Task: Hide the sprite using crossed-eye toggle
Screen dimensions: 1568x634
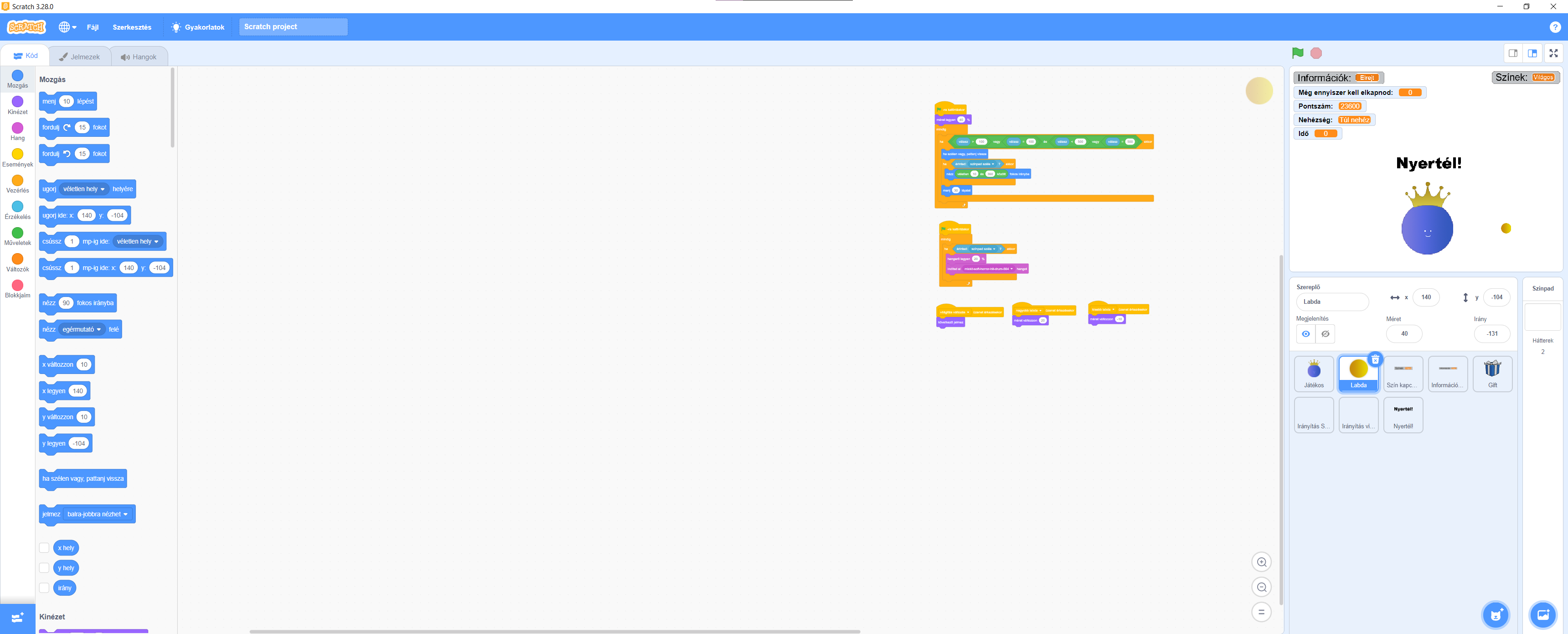Action: pos(1325,334)
